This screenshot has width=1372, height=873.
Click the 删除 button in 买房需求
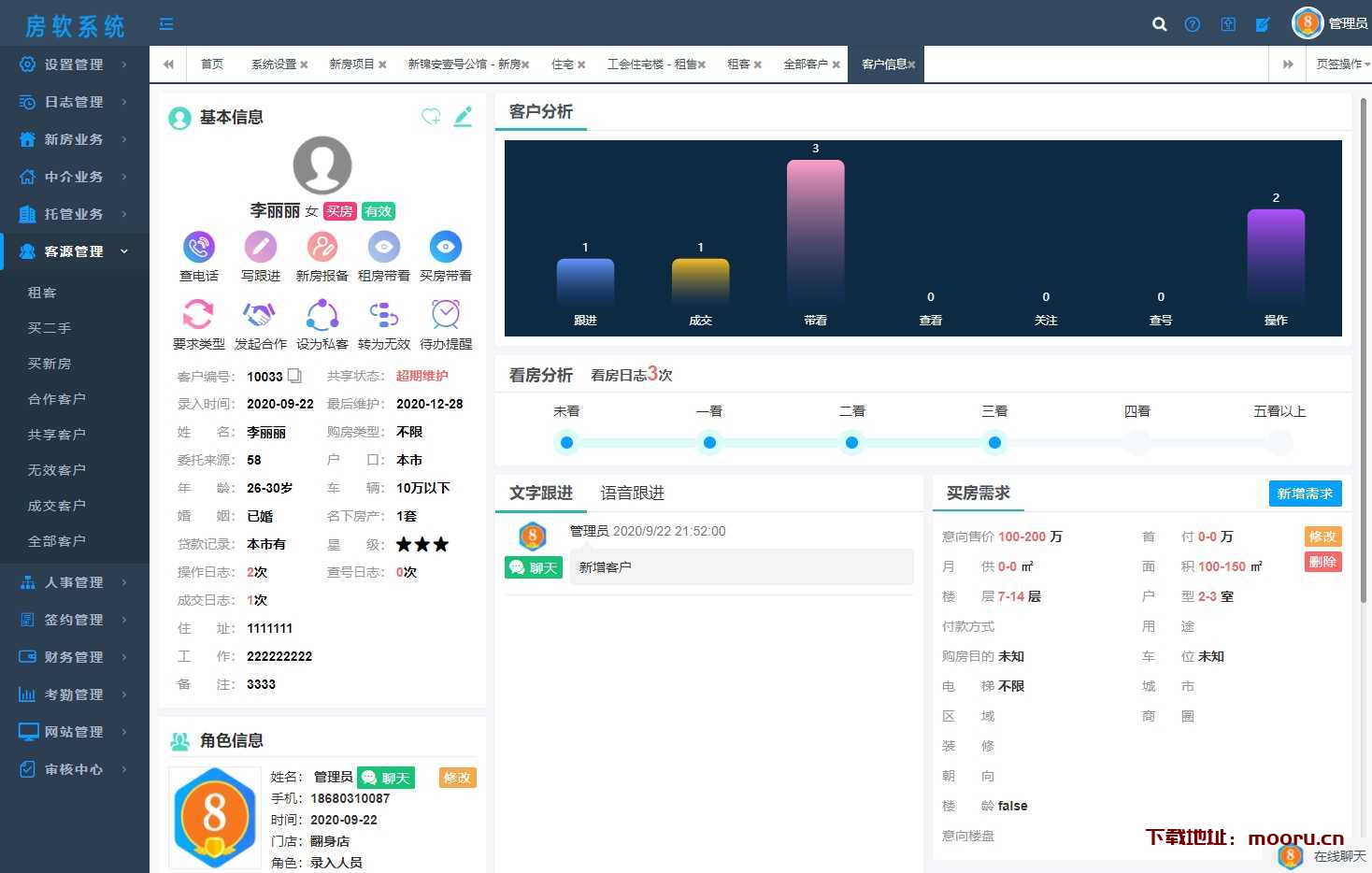pos(1322,562)
